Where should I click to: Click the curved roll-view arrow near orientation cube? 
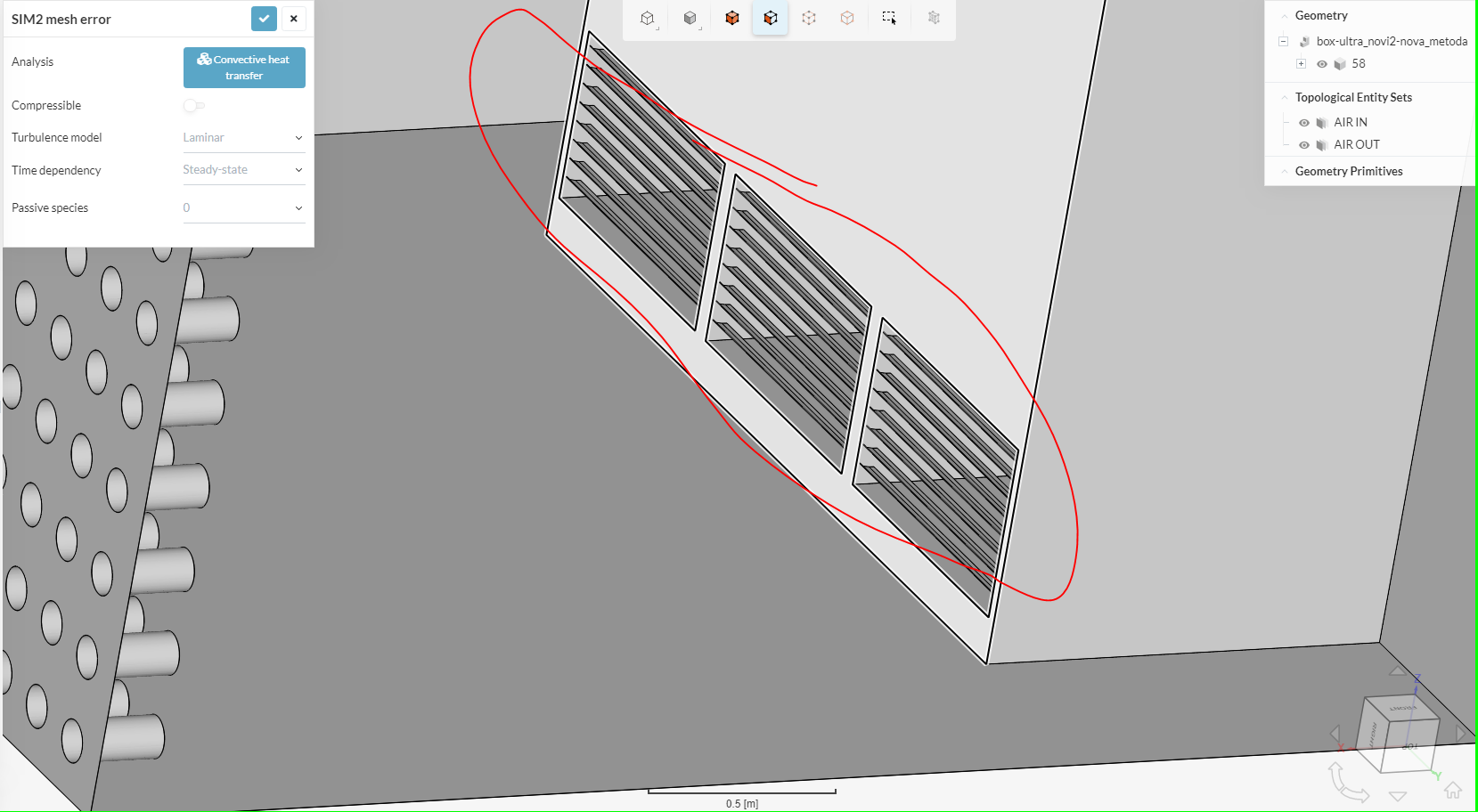pos(1348,782)
